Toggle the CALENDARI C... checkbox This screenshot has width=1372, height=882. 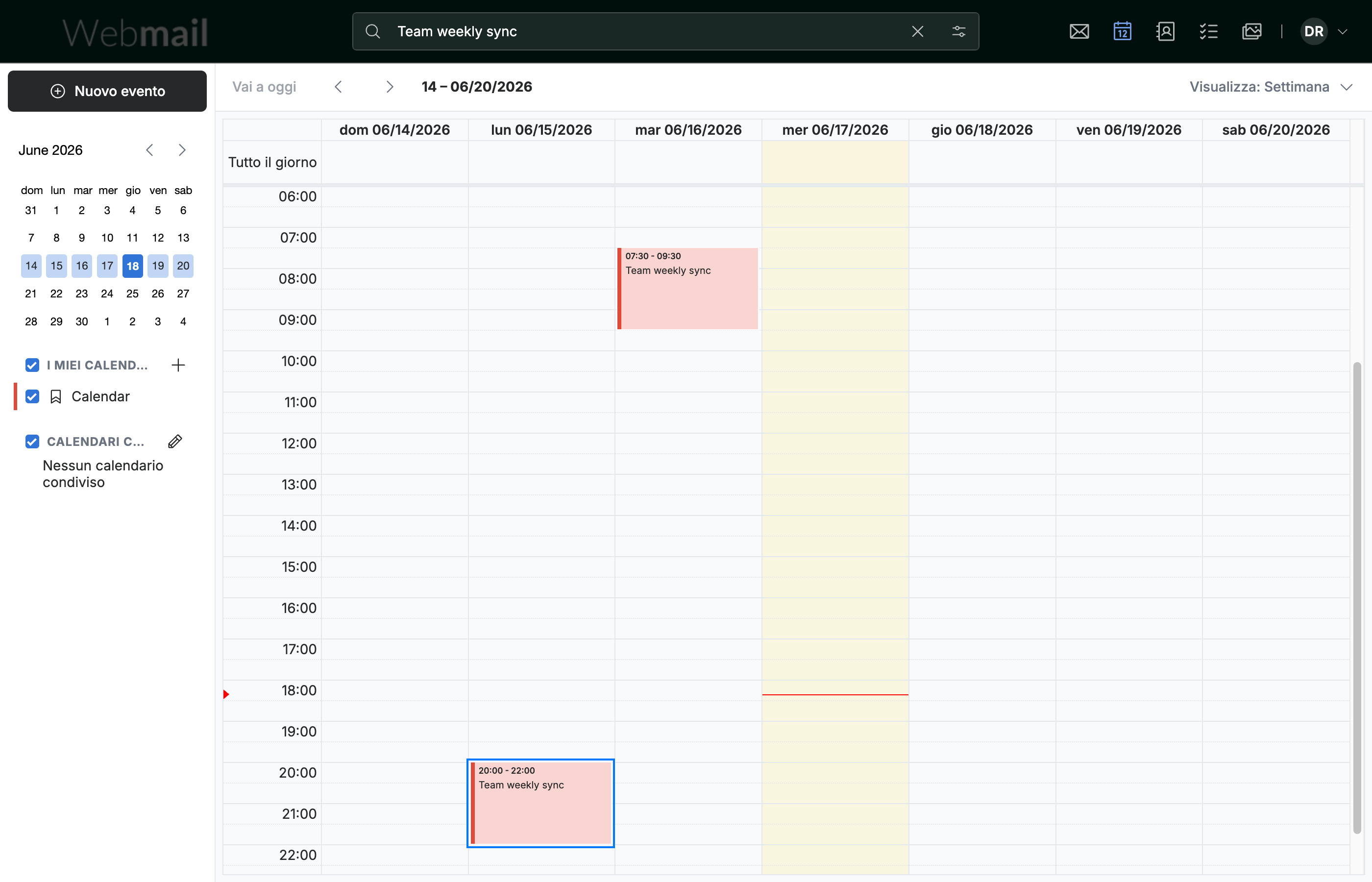pos(32,441)
